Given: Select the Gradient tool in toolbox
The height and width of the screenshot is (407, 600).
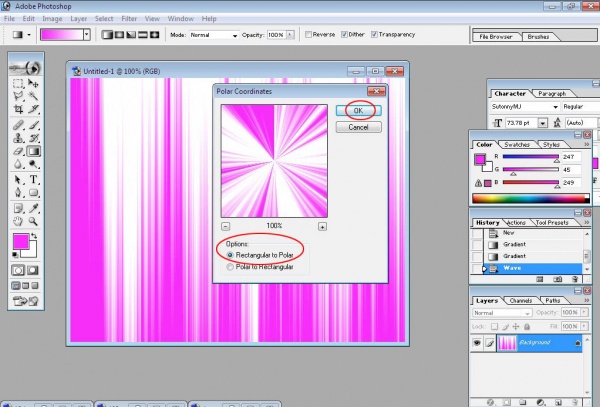Looking at the screenshot, I should pos(34,151).
